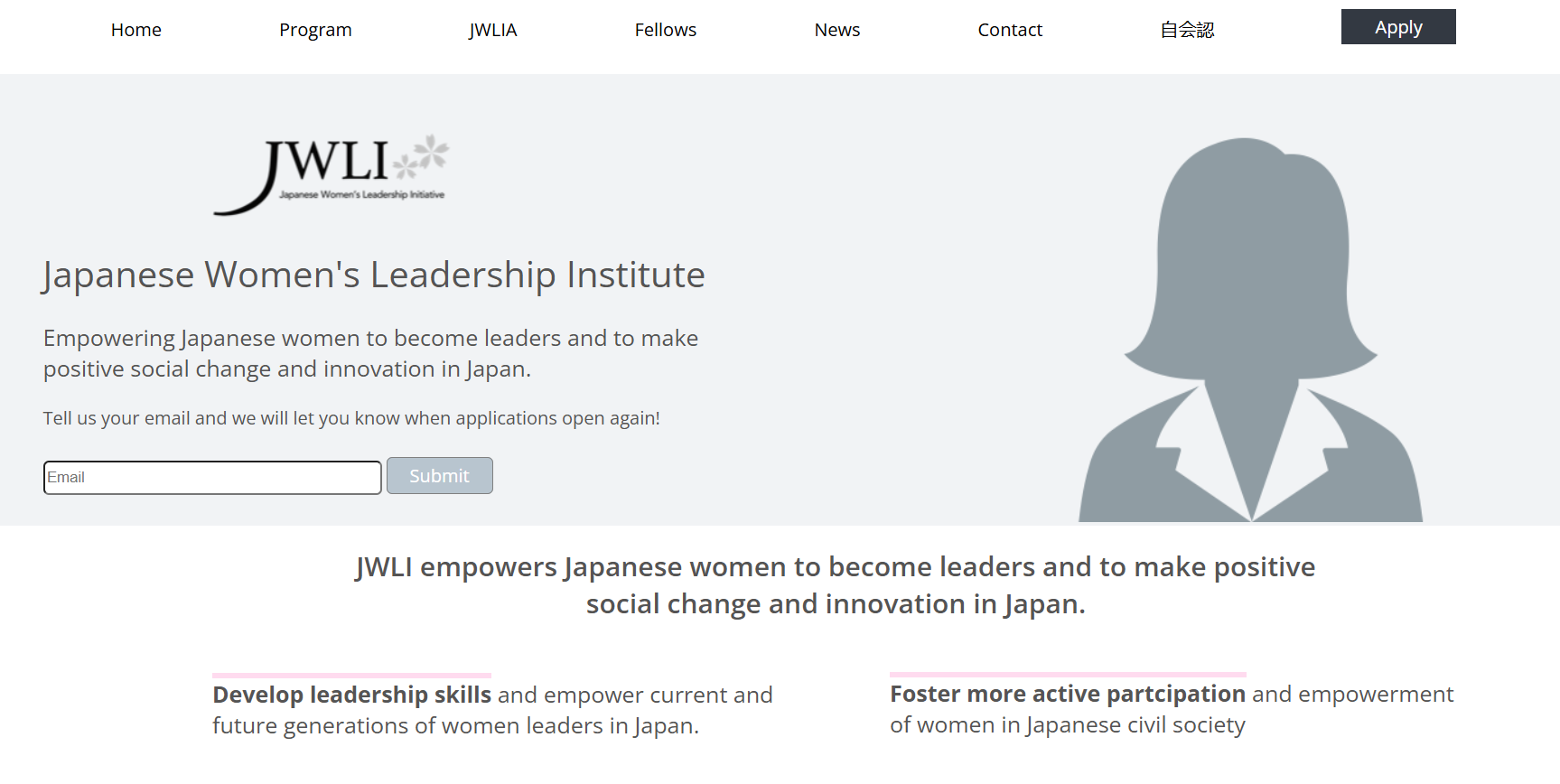Open the News section
Screen dimensions: 1560x784
[836, 30]
